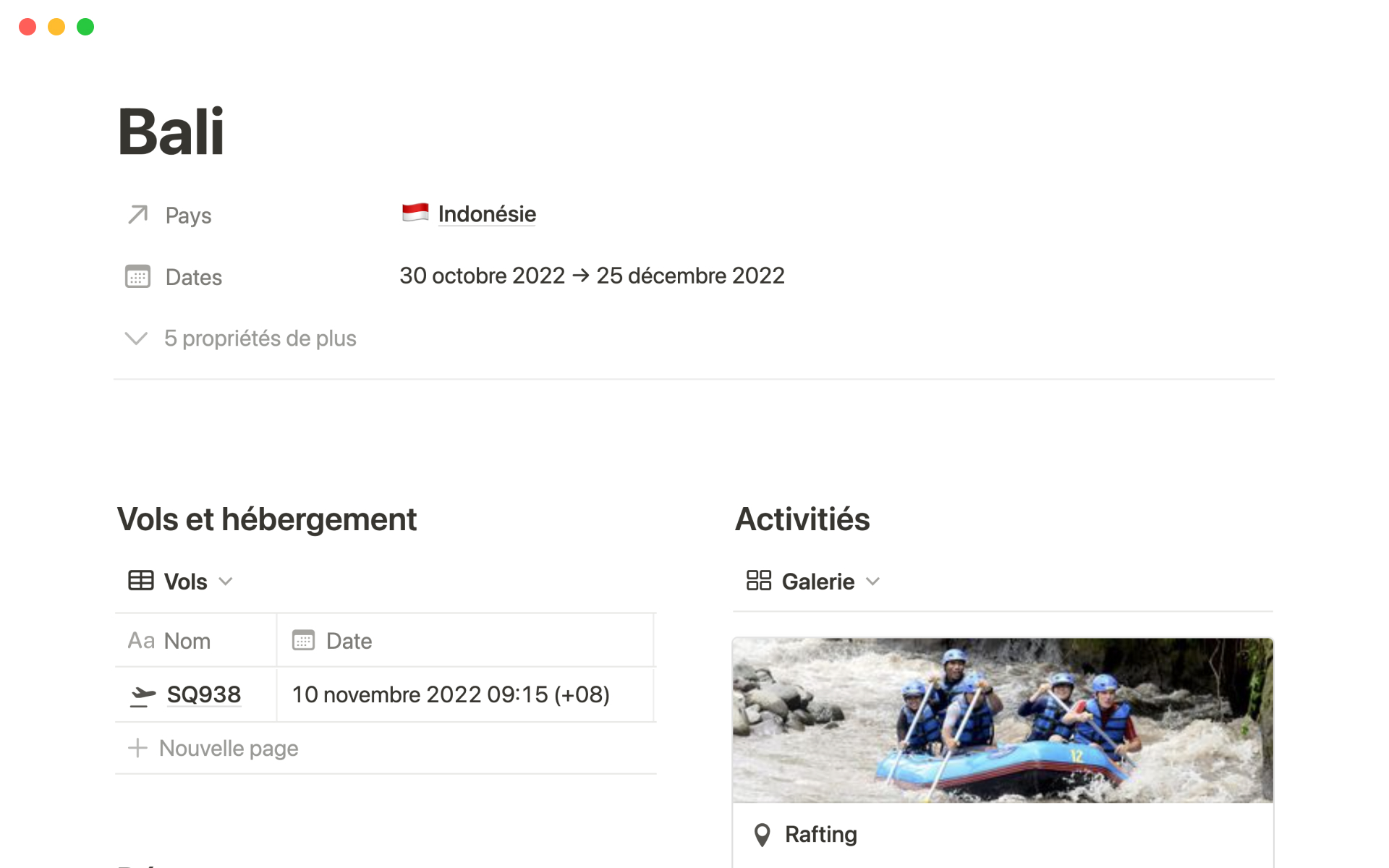Viewport: 1389px width, 868px height.
Task: Select the Nom column header
Action: coord(196,641)
